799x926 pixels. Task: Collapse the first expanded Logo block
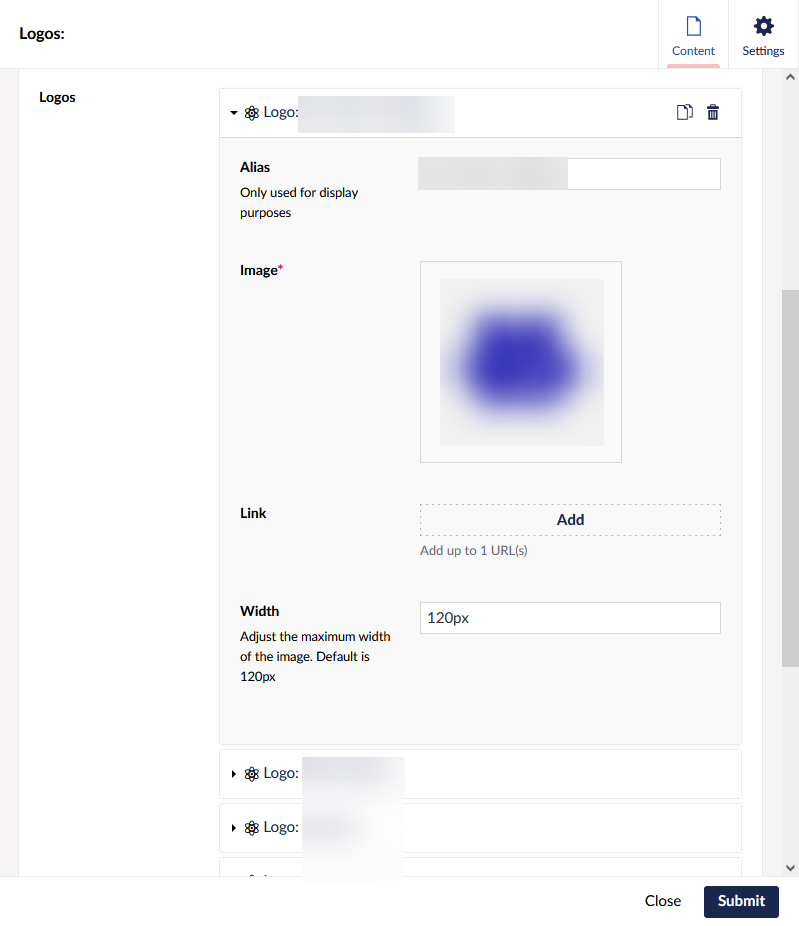[x=234, y=113]
